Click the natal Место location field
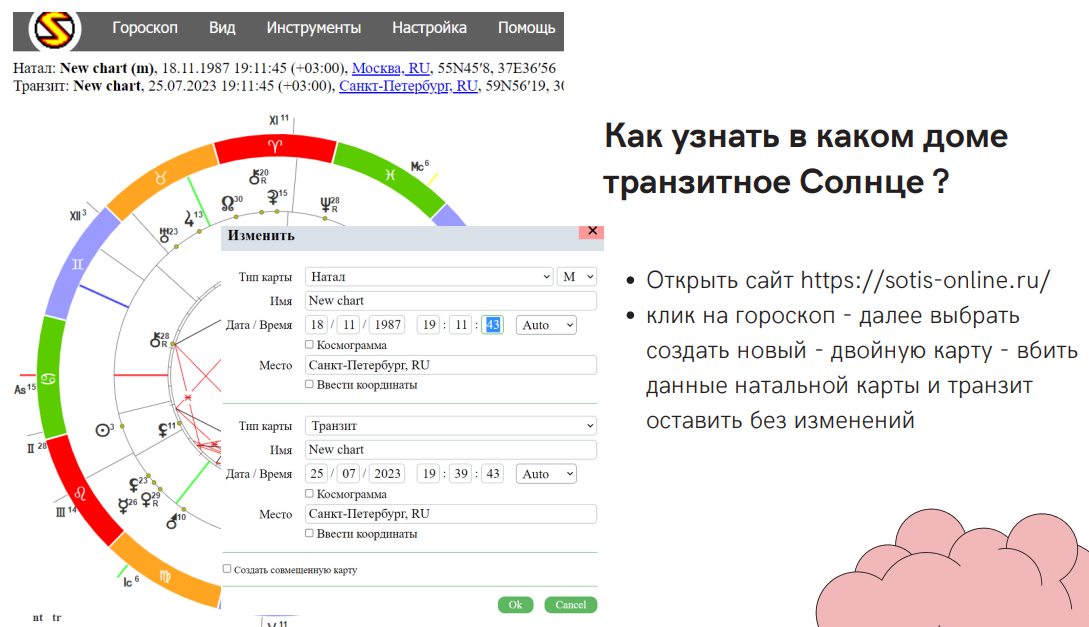This screenshot has width=1089, height=627. click(451, 365)
